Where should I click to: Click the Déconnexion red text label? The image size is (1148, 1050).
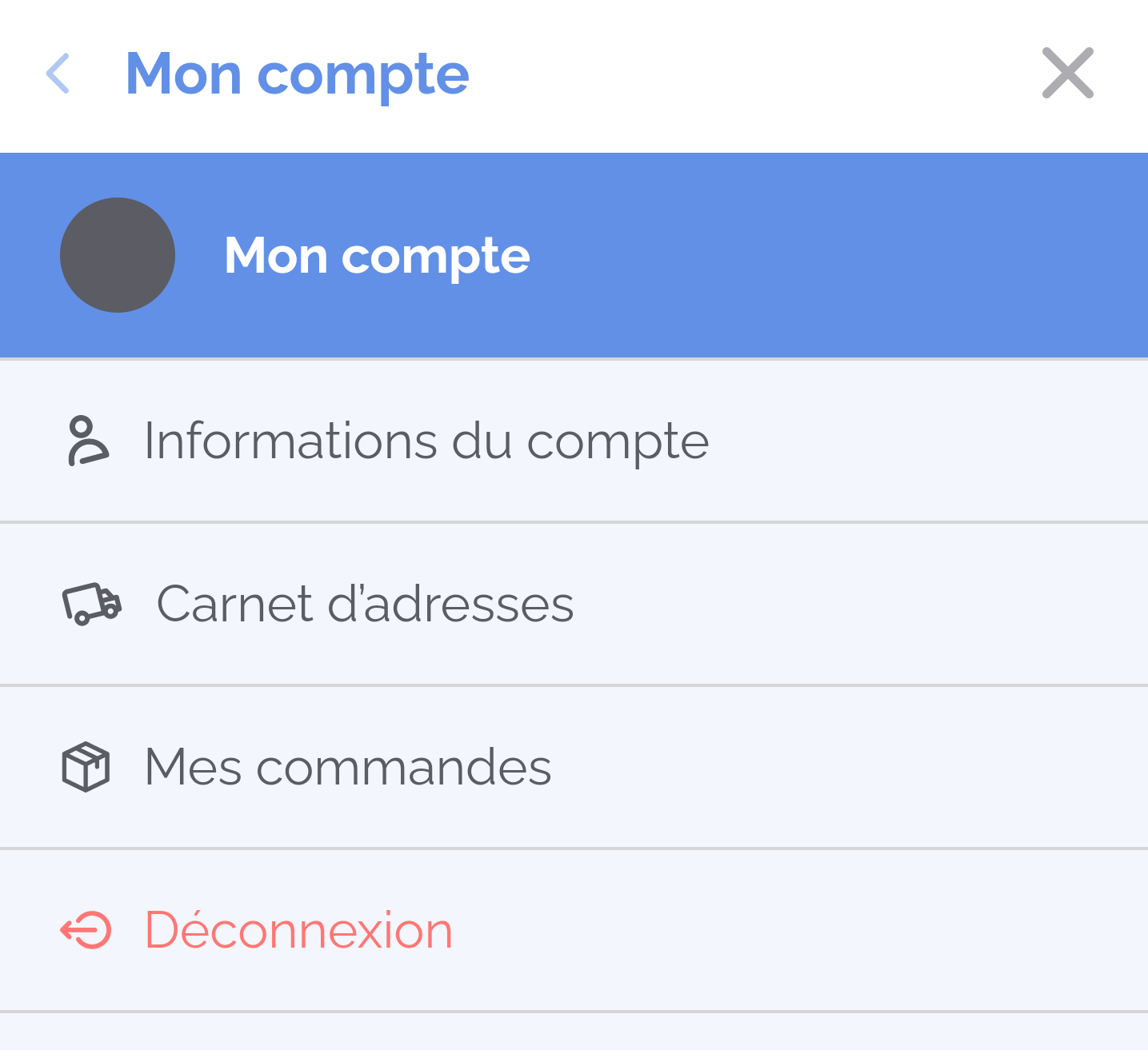coord(298,929)
